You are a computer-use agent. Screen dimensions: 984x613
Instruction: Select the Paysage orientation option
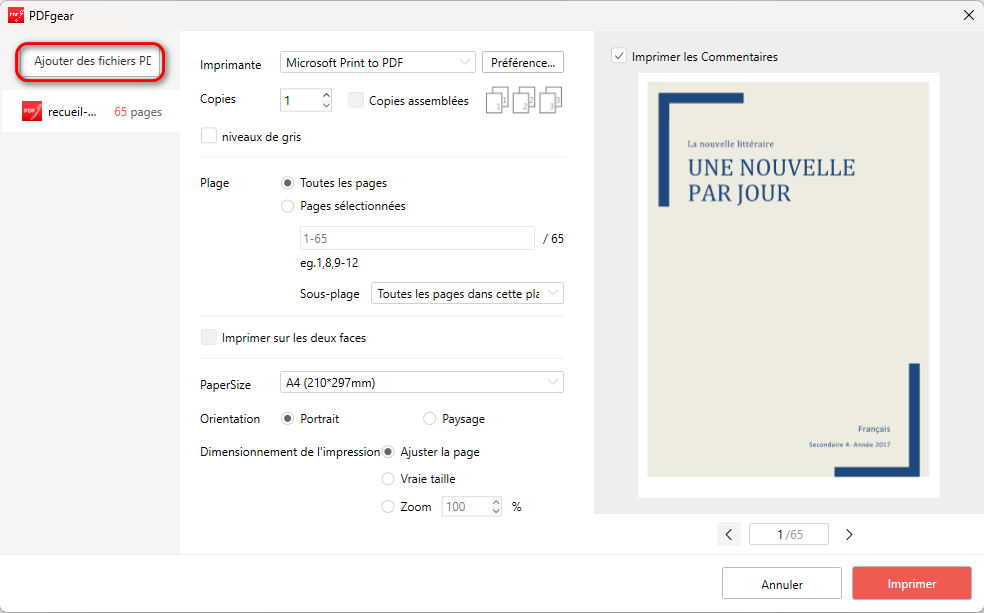[x=429, y=418]
